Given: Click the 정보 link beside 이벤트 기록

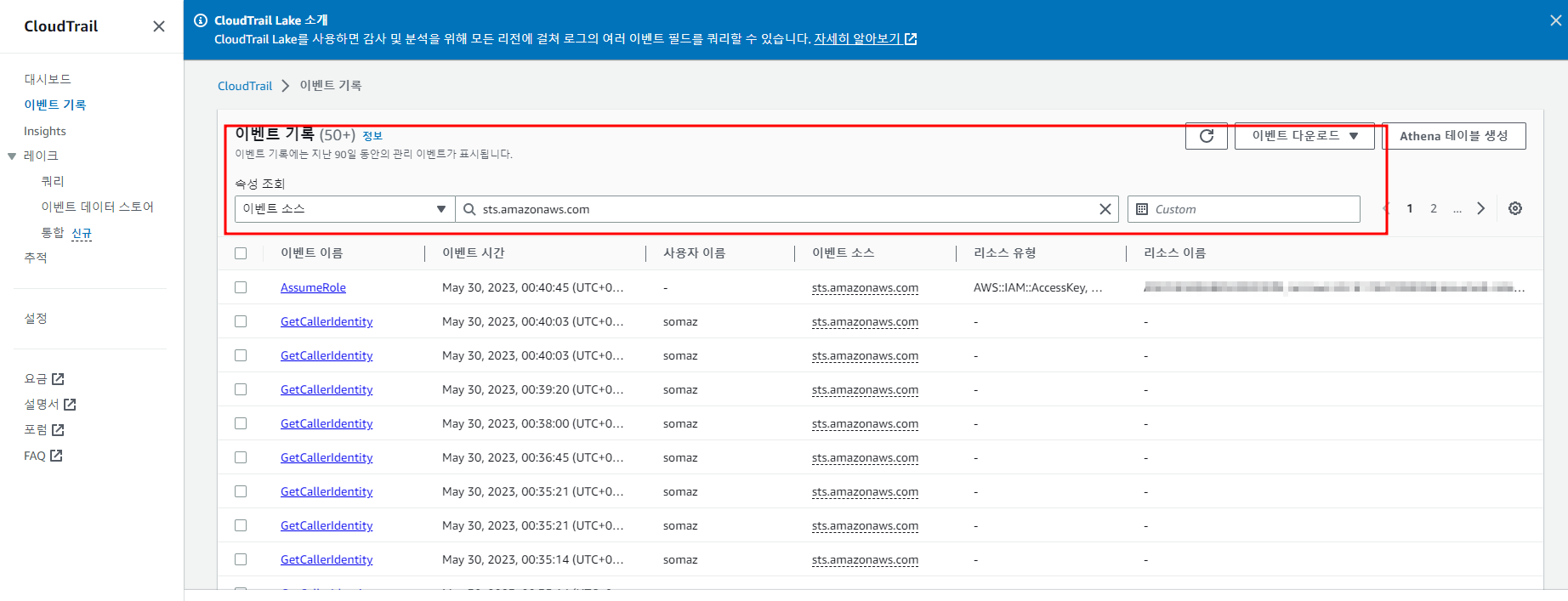Looking at the screenshot, I should point(372,136).
